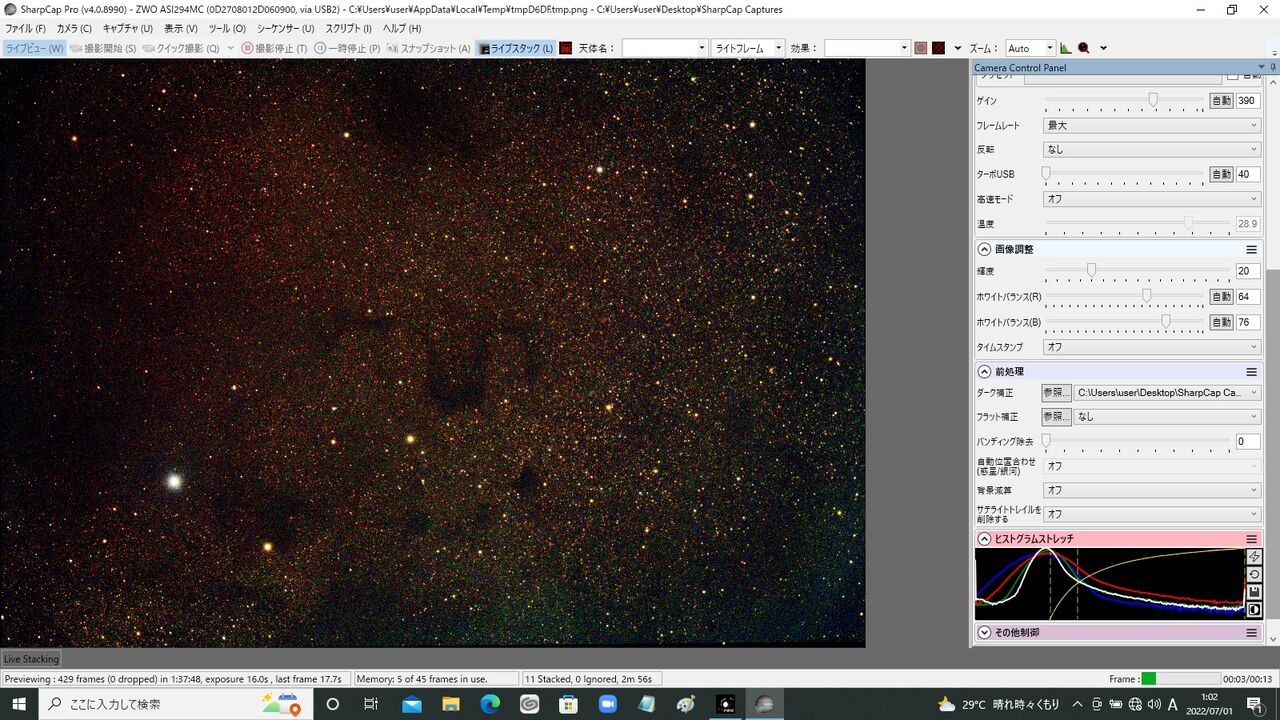Click the Cortana circle icon in the taskbar
The image size is (1280, 720).
pos(332,704)
